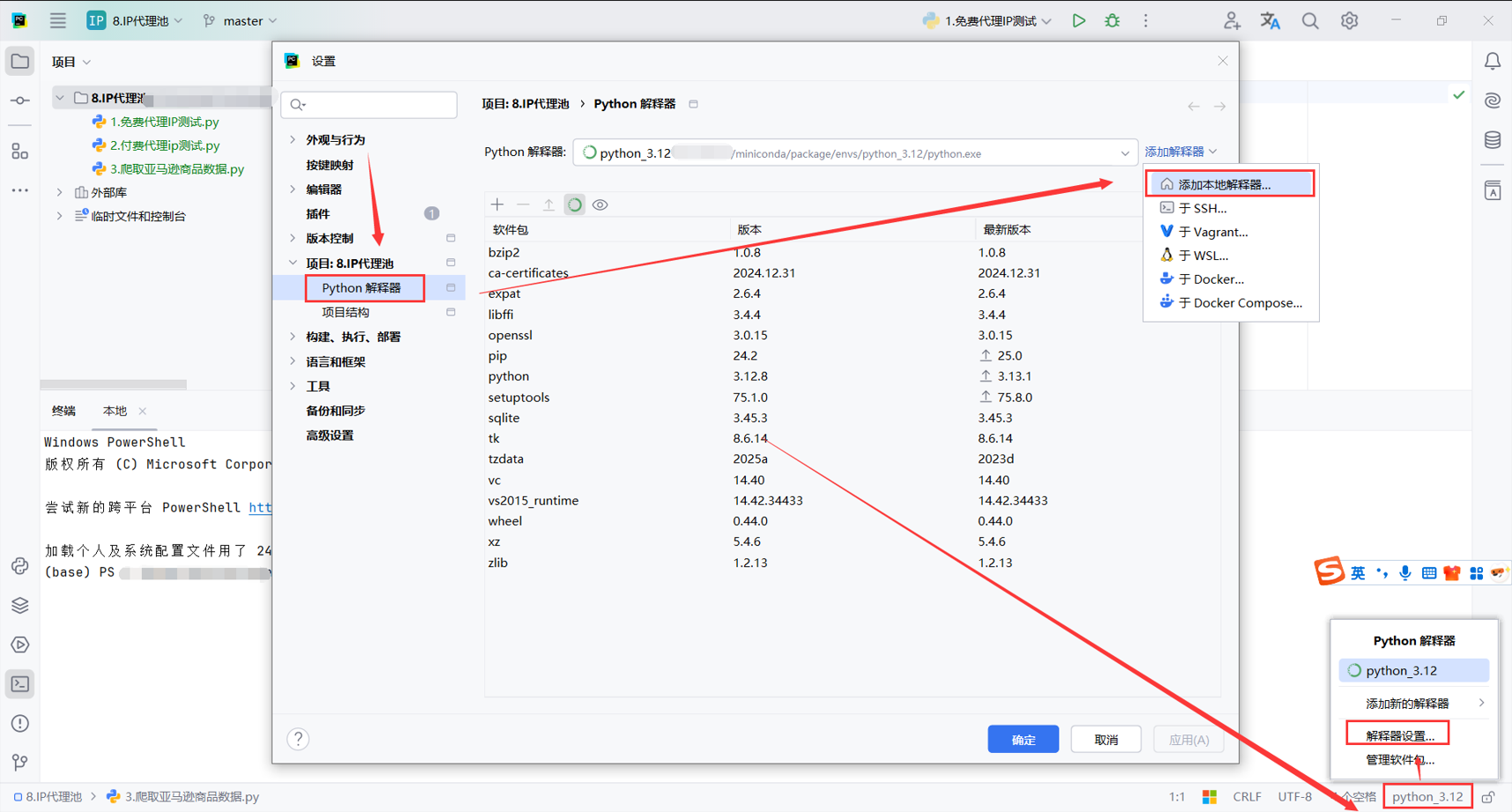1512x812 pixels.
Task: Select 解释器设置 in interpreter popup
Action: click(1399, 735)
